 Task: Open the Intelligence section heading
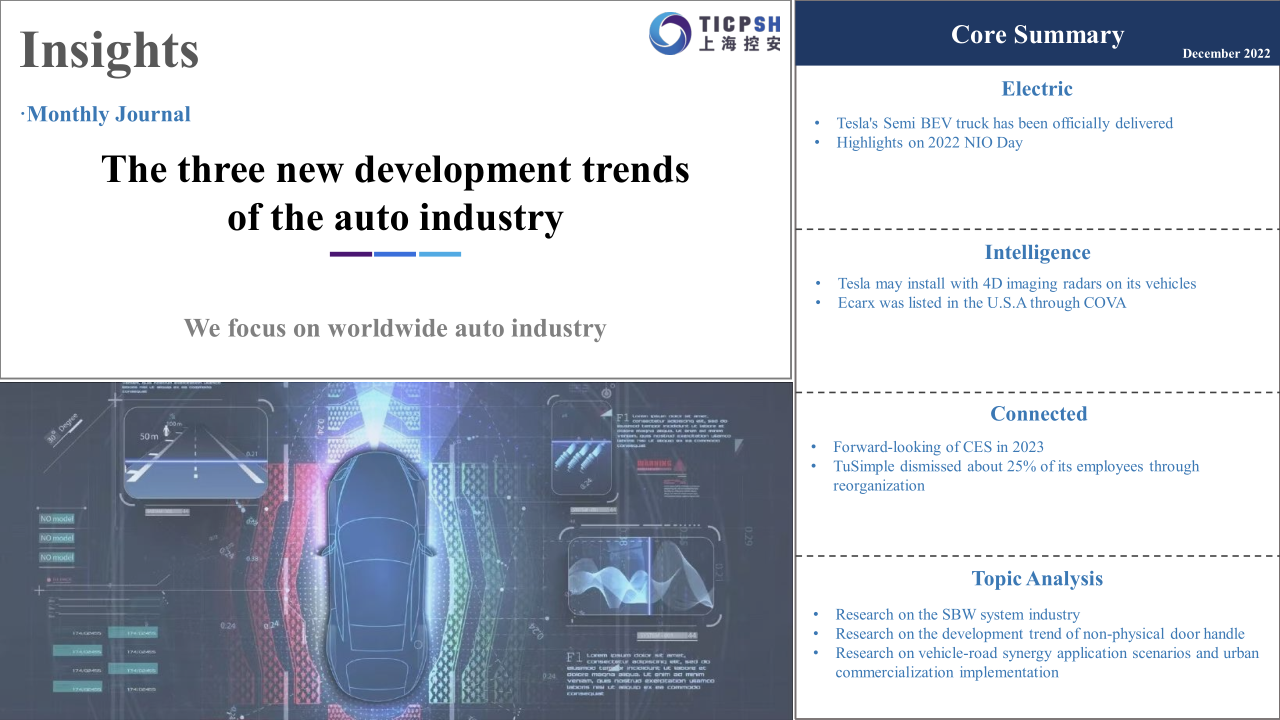coord(1037,253)
